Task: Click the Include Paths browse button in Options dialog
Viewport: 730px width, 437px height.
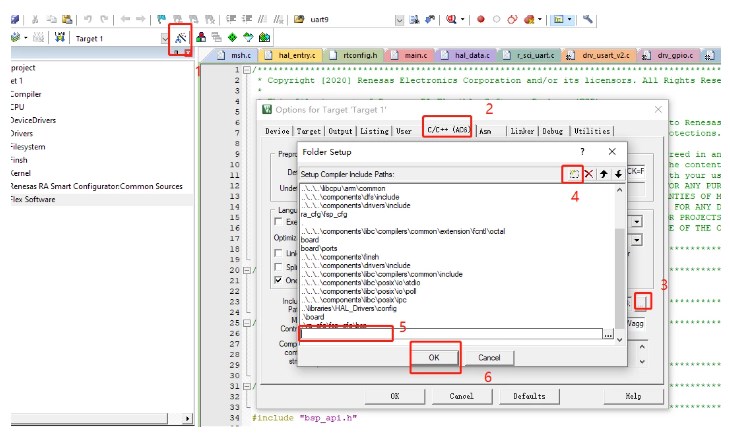Action: pyautogui.click(x=642, y=302)
